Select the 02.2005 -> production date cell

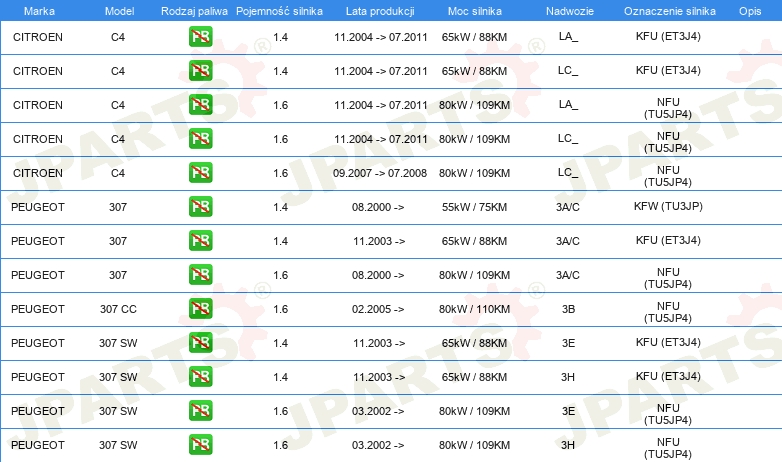(x=378, y=309)
